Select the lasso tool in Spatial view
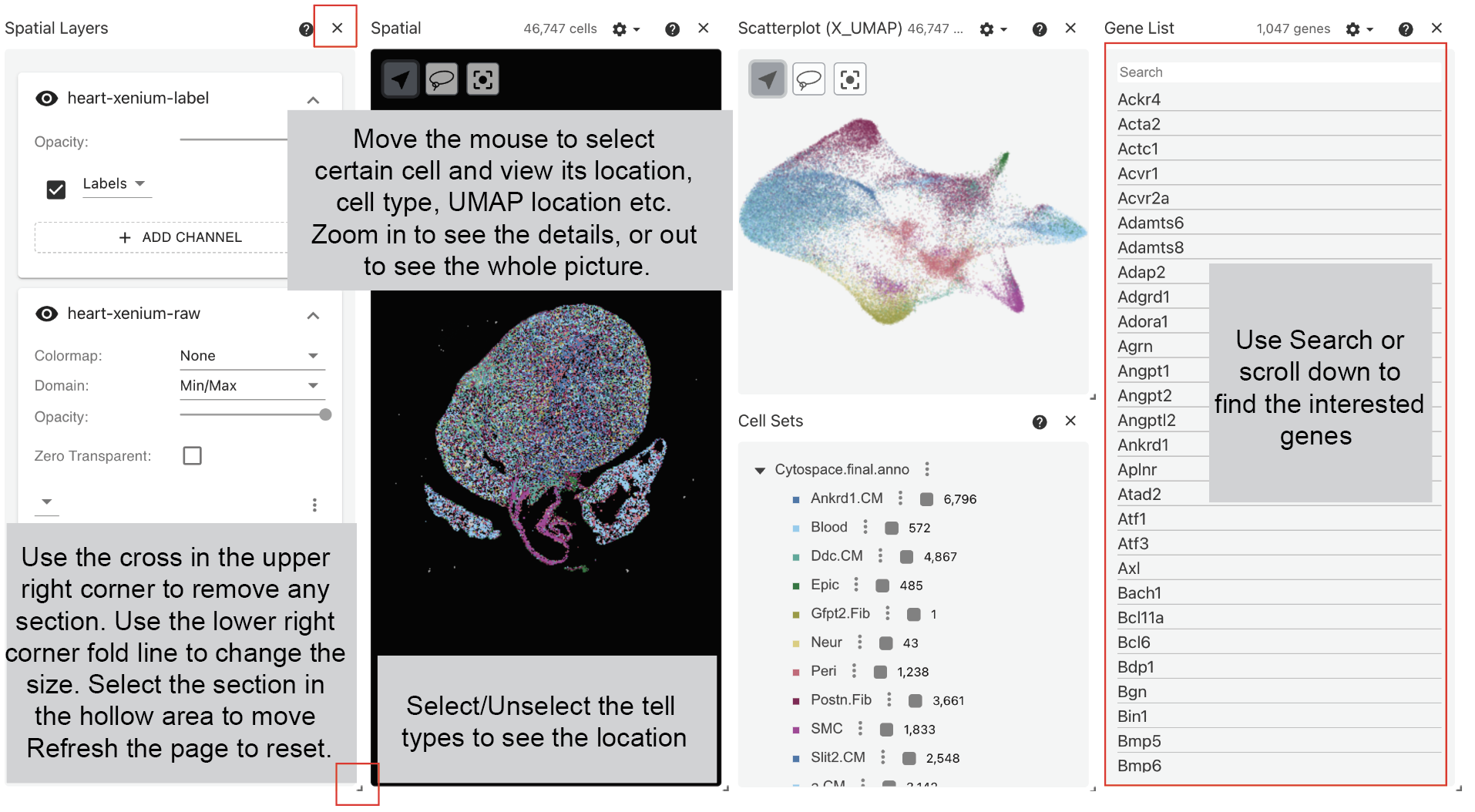The width and height of the screenshot is (1475, 812). pyautogui.click(x=442, y=79)
